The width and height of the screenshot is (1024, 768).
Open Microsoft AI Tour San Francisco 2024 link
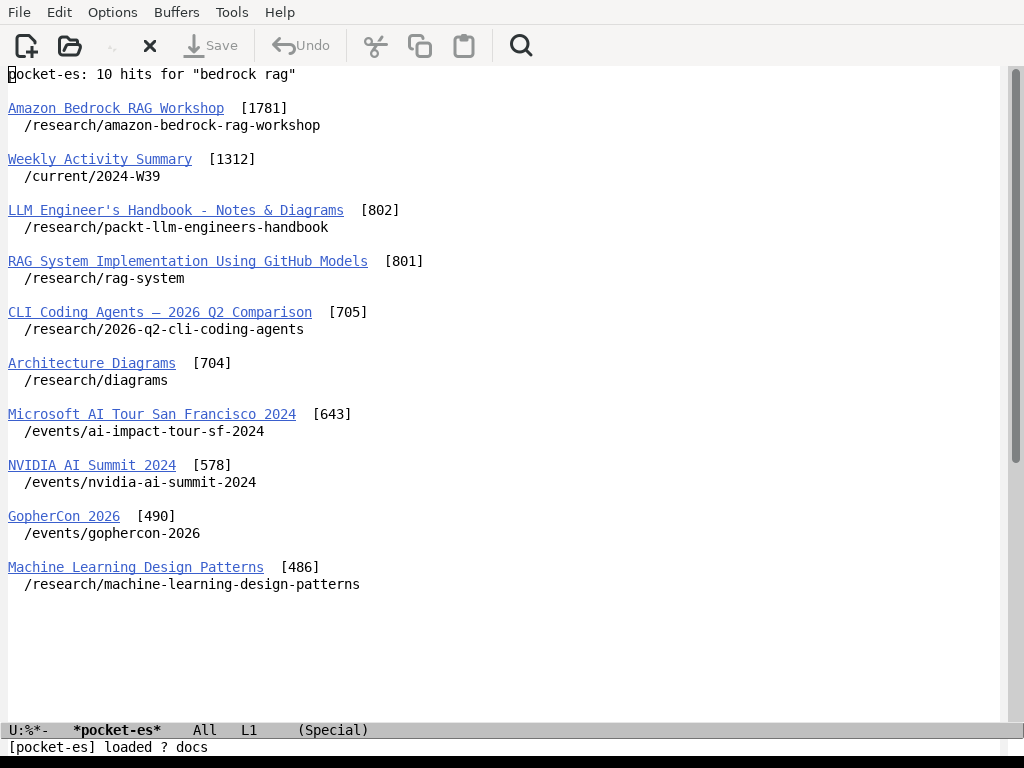pos(152,413)
